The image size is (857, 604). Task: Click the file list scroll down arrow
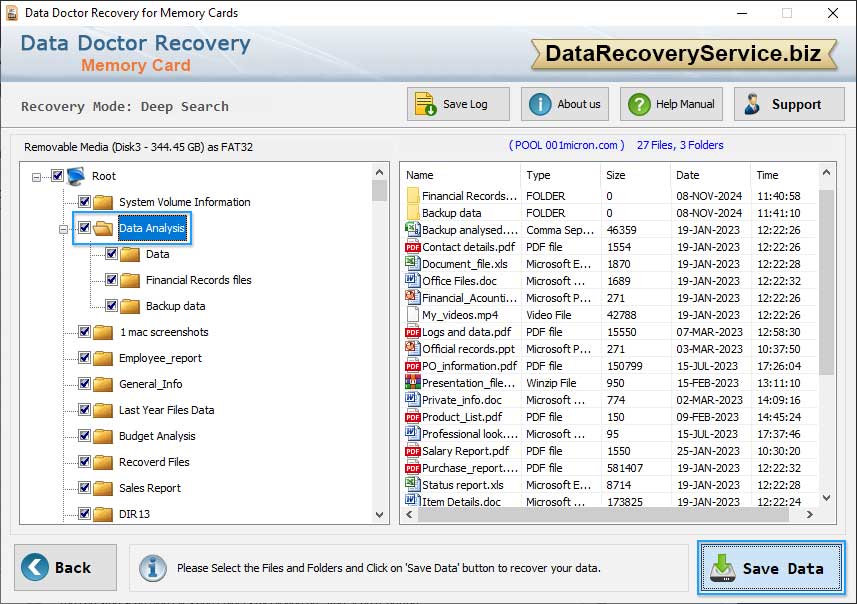(x=826, y=497)
